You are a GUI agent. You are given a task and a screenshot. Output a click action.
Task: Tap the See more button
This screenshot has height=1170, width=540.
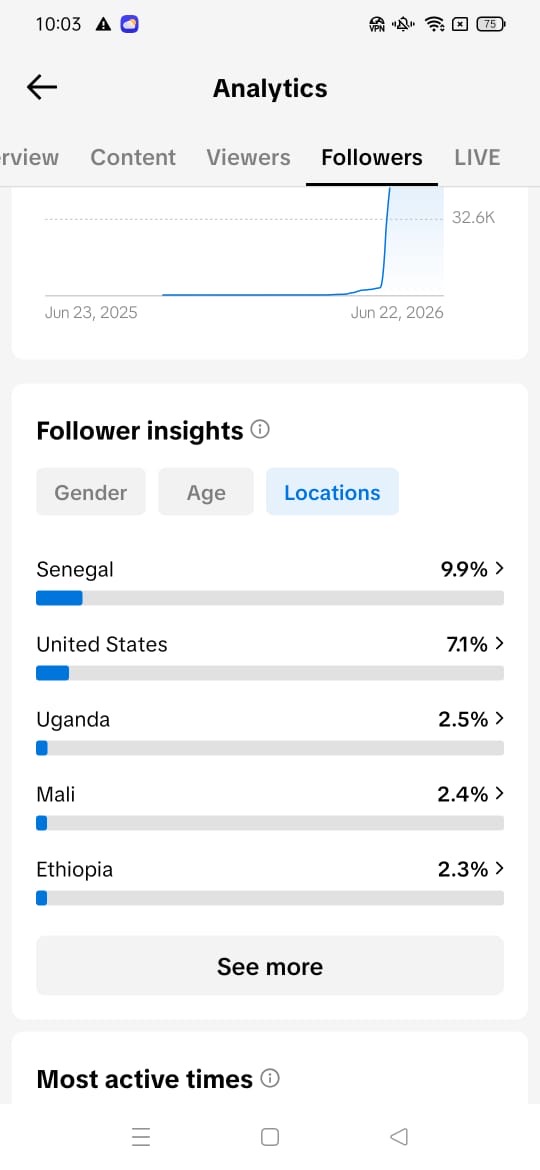point(270,966)
